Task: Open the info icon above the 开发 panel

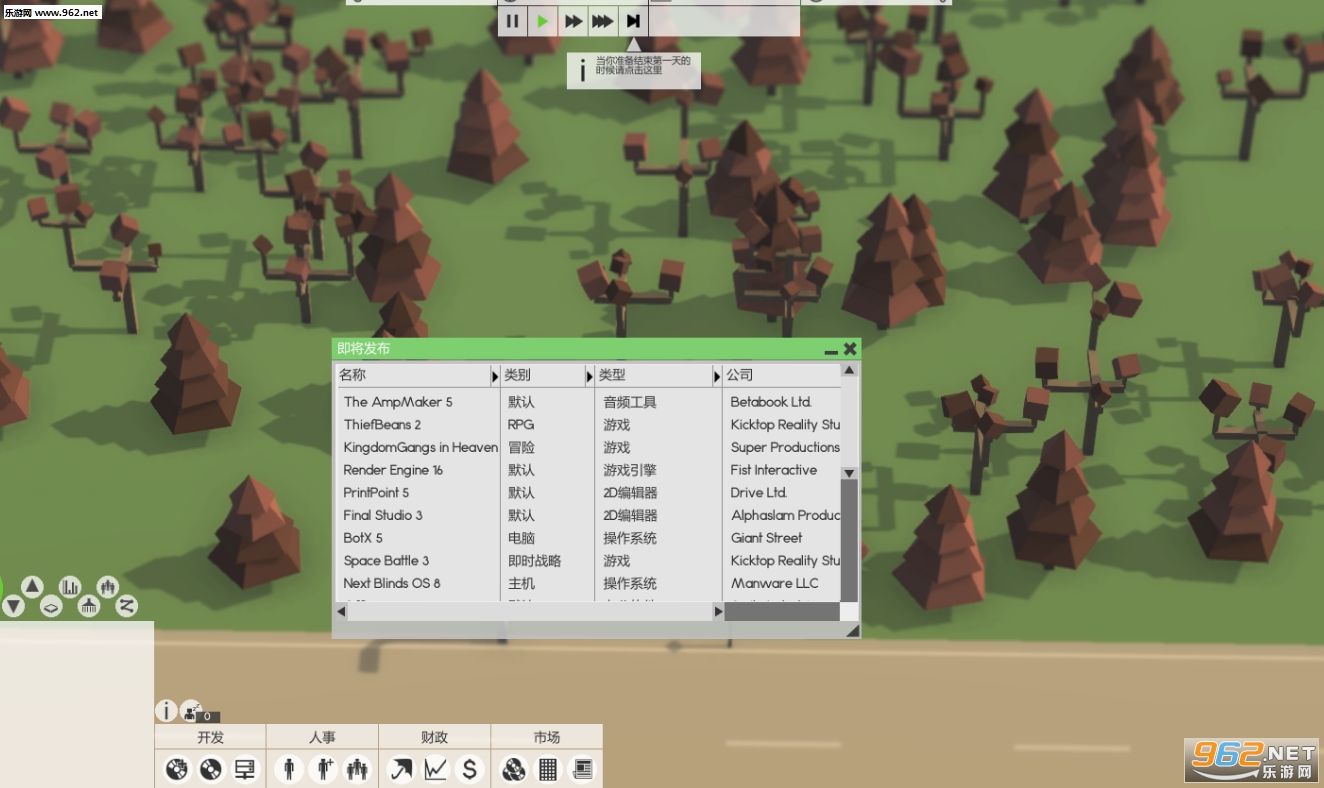Action: 166,711
